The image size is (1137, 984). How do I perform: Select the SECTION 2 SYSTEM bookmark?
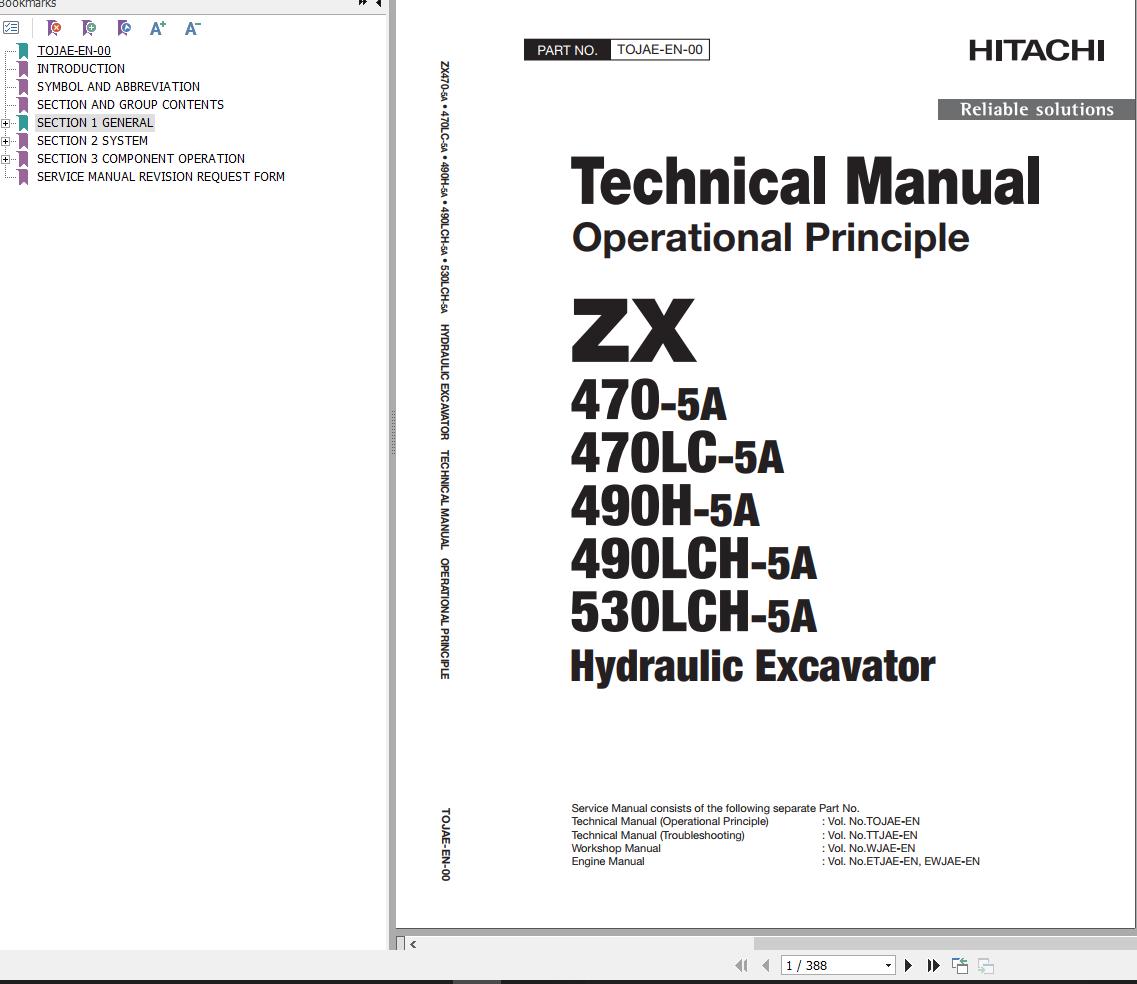tap(92, 141)
